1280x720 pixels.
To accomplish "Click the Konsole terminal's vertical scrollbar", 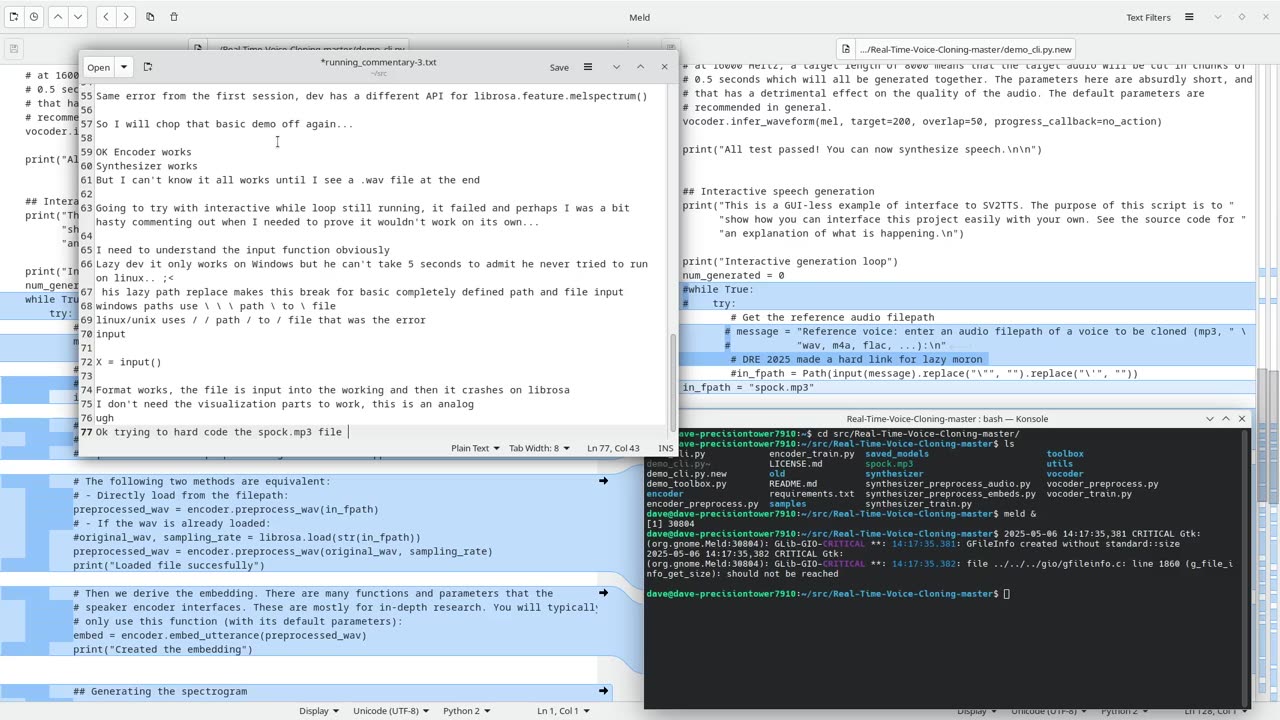I will tap(1247, 567).
